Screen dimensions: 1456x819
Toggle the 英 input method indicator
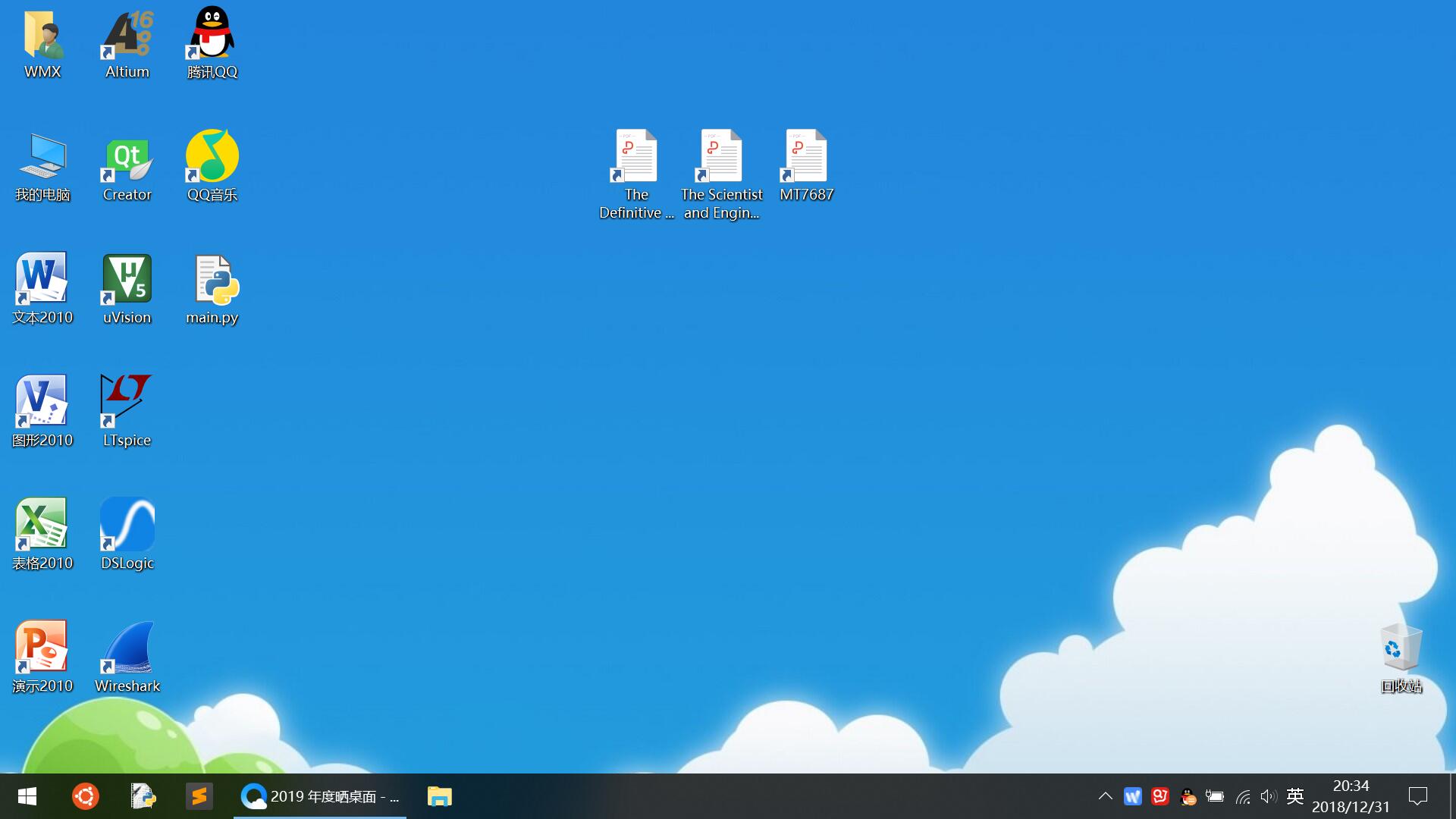click(1295, 796)
